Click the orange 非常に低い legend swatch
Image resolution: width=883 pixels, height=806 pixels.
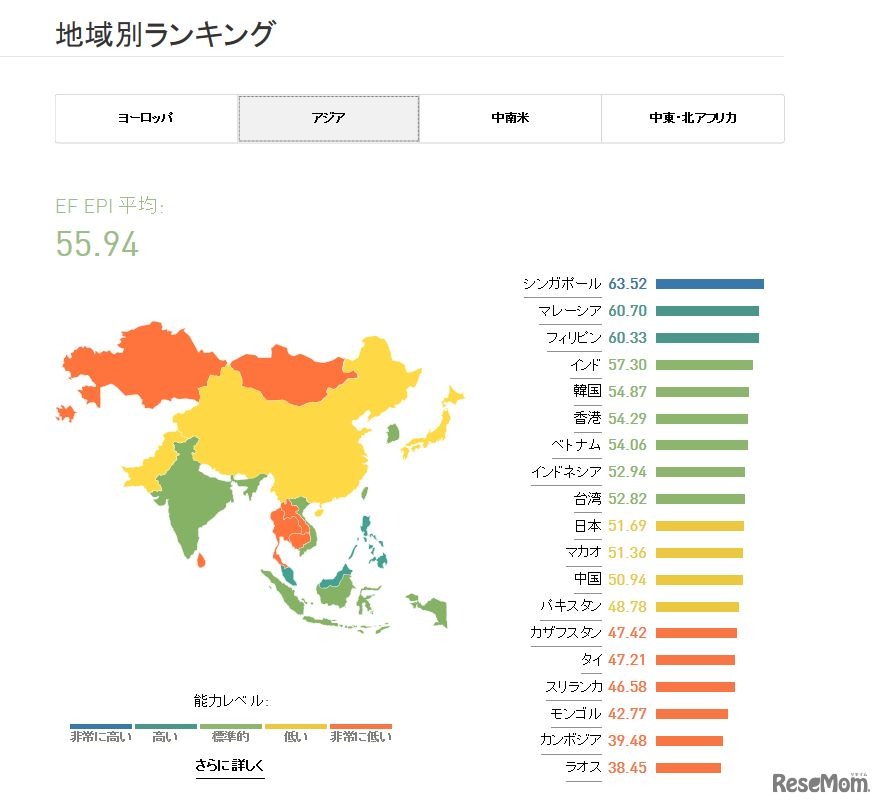tap(361, 727)
